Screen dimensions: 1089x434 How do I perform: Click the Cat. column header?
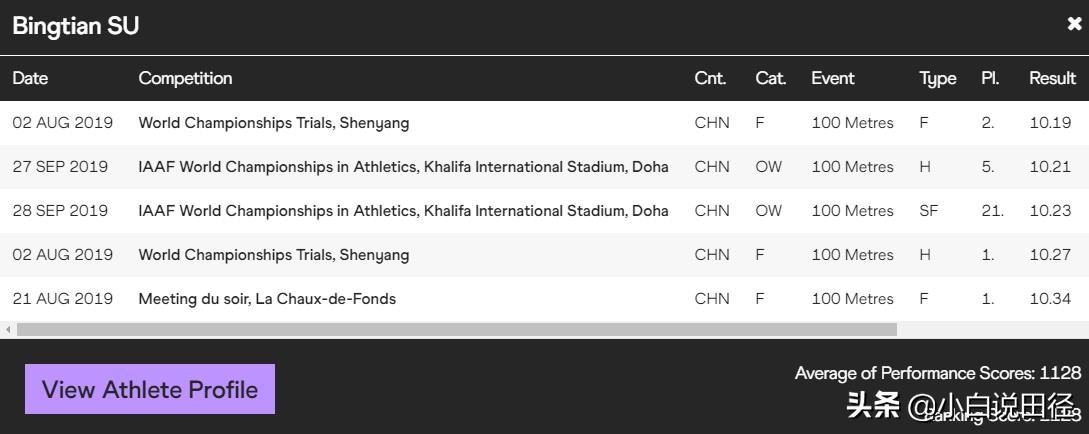click(x=770, y=78)
